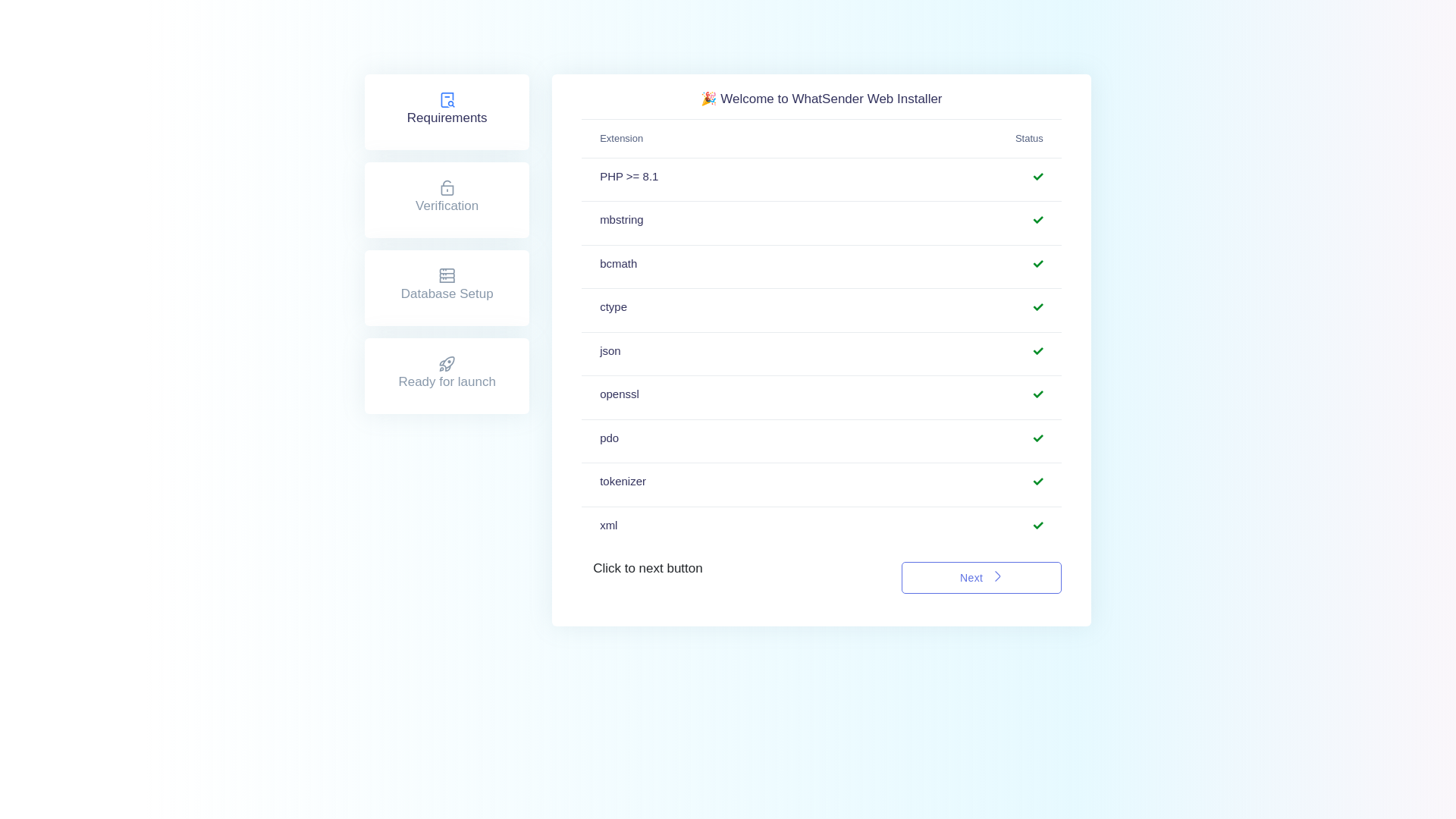Select the 'pdo' extension text
The width and height of the screenshot is (1456, 819).
click(609, 438)
